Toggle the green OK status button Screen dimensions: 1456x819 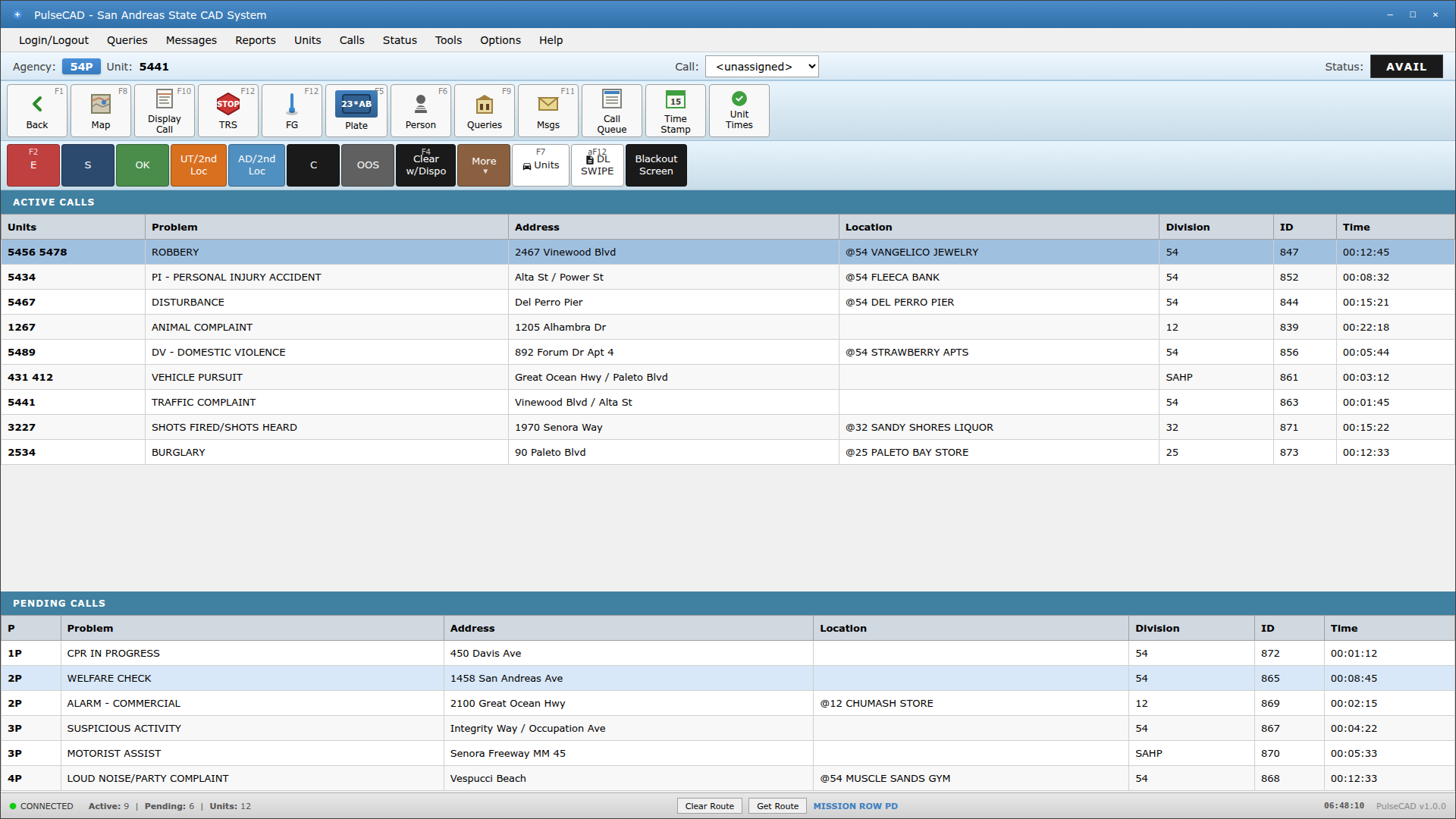click(x=143, y=165)
